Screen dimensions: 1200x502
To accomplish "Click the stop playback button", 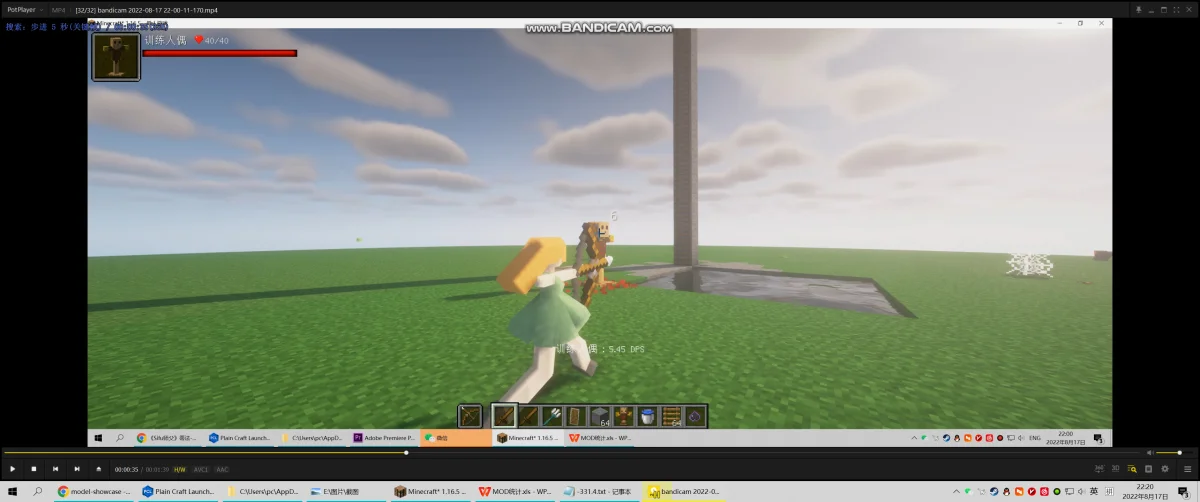I will click(x=33, y=469).
